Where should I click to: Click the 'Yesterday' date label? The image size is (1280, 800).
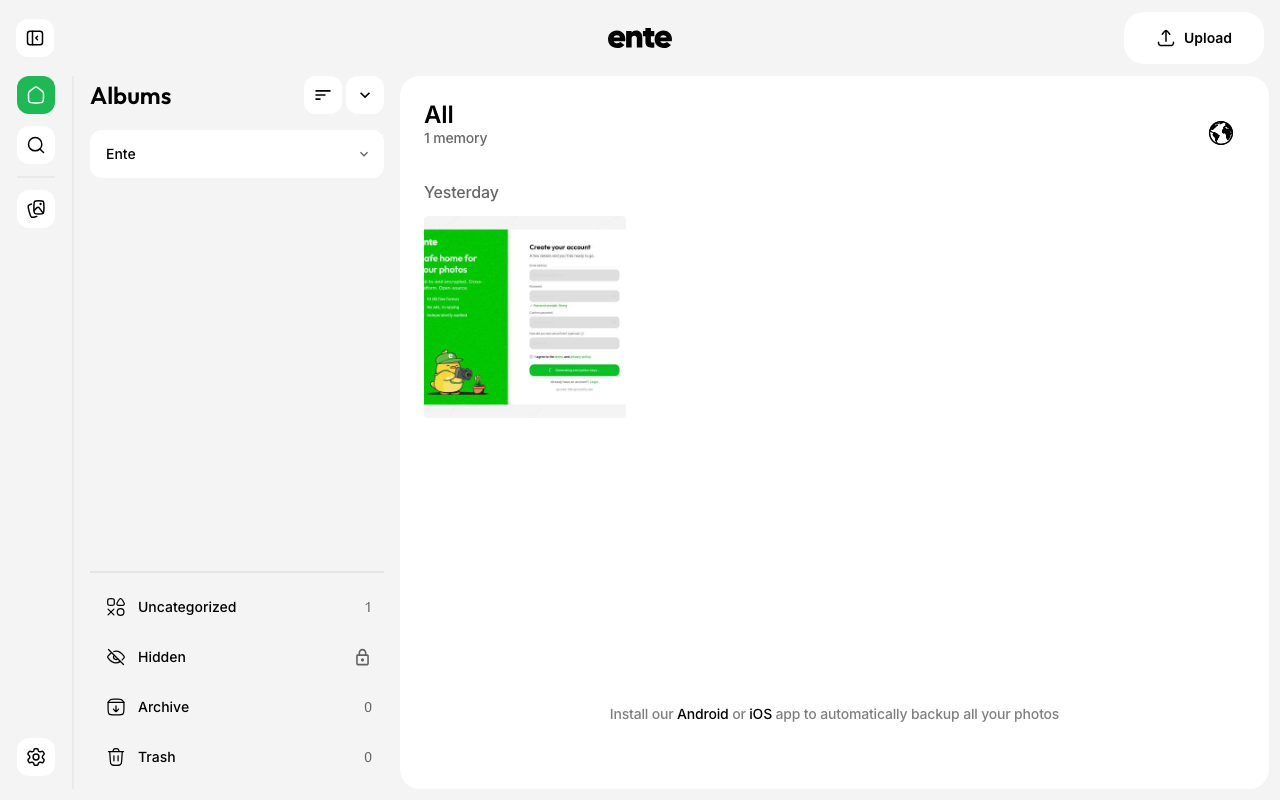point(461,192)
